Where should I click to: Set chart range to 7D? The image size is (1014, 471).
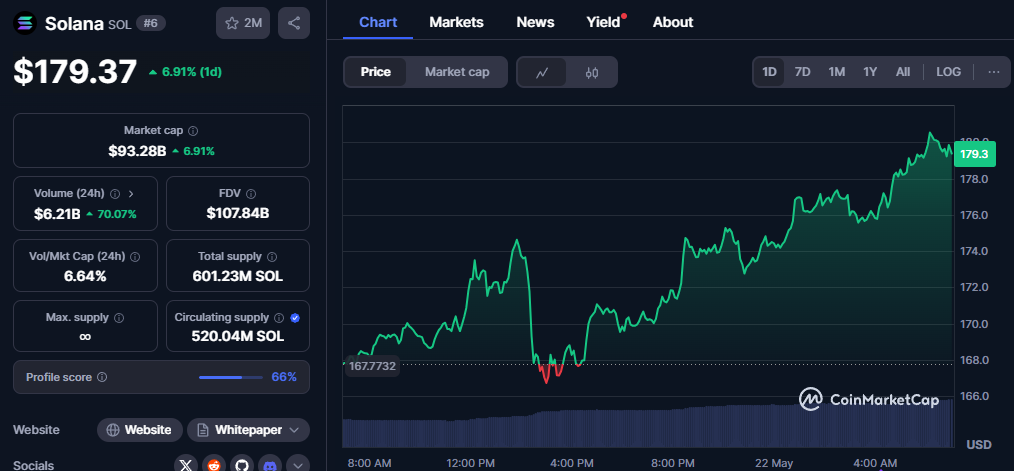[803, 72]
